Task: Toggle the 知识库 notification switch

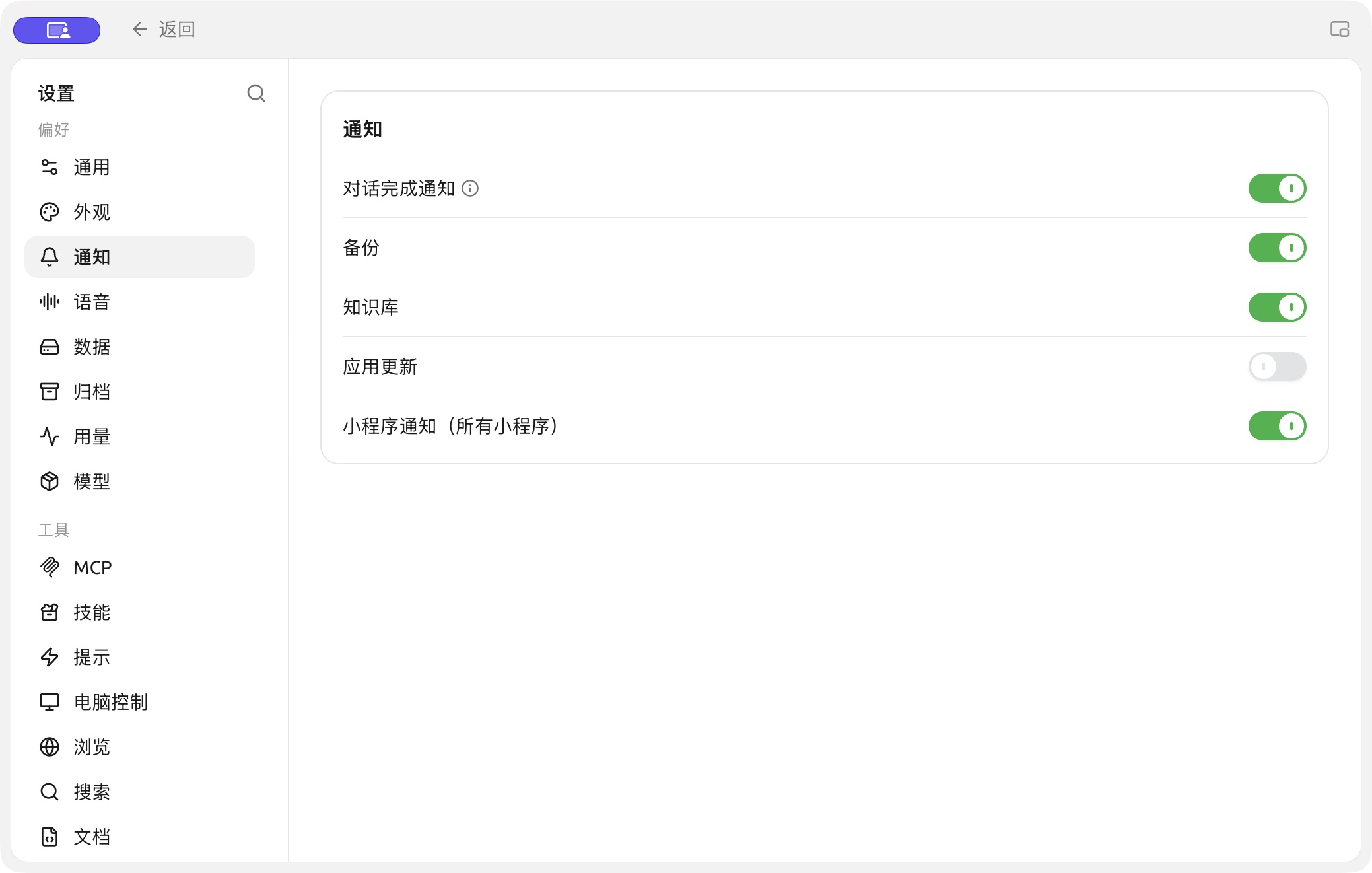Action: [1277, 307]
